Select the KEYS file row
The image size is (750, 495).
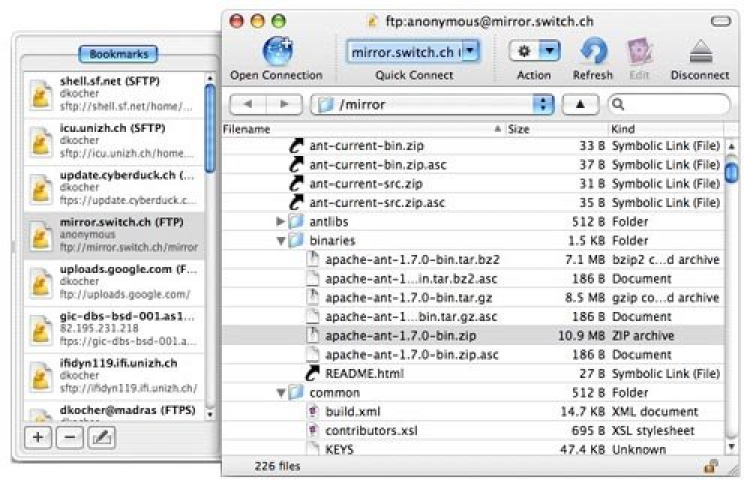point(473,449)
